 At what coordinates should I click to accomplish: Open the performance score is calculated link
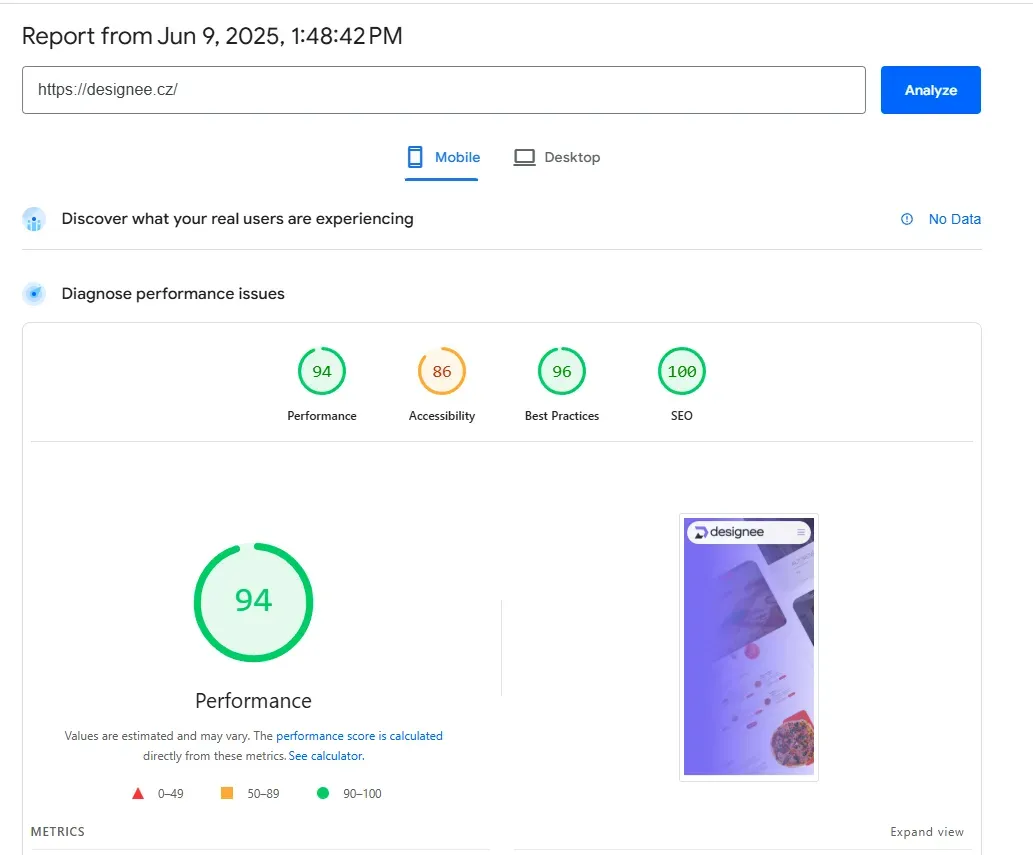pyautogui.click(x=359, y=736)
